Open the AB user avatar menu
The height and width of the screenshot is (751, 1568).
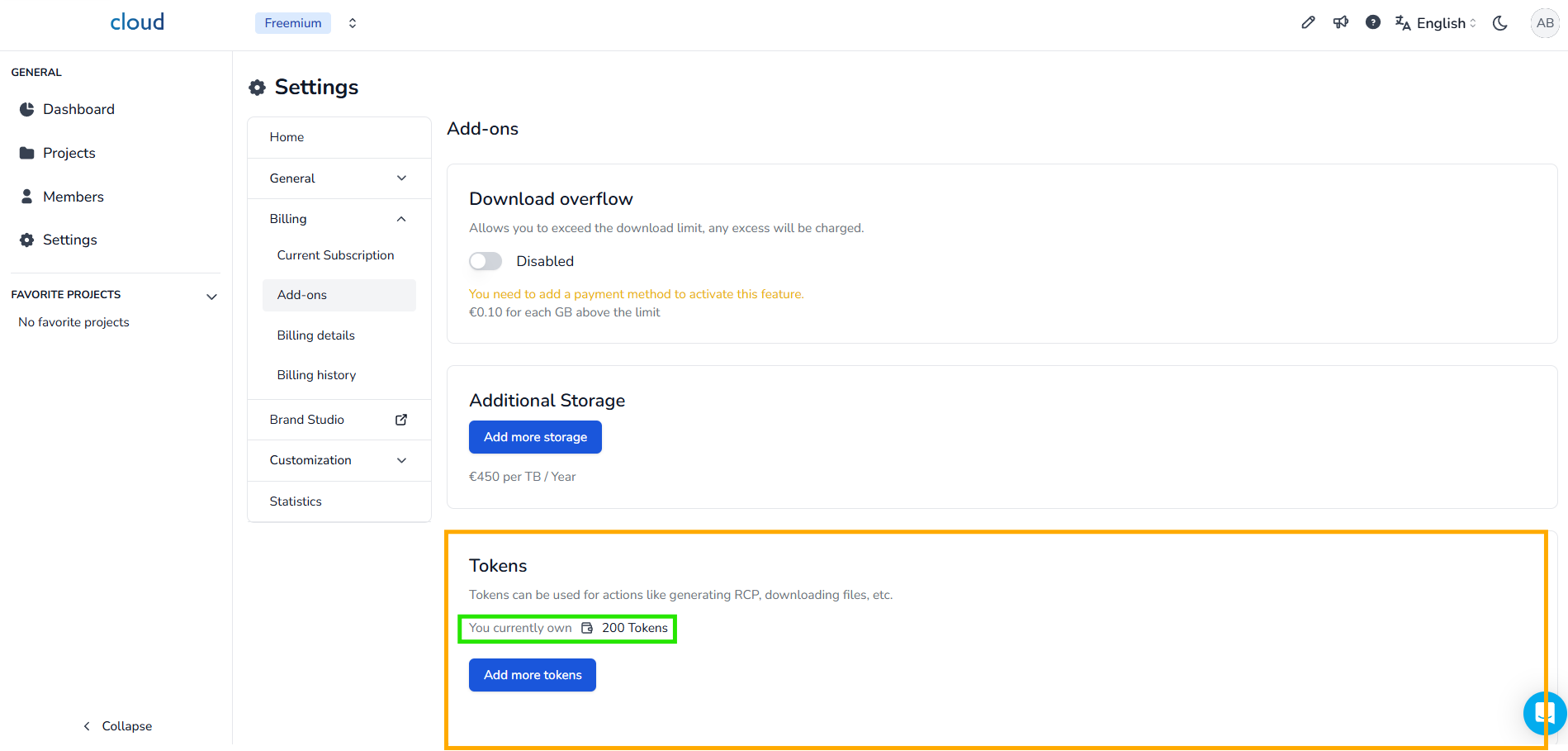pos(1545,23)
